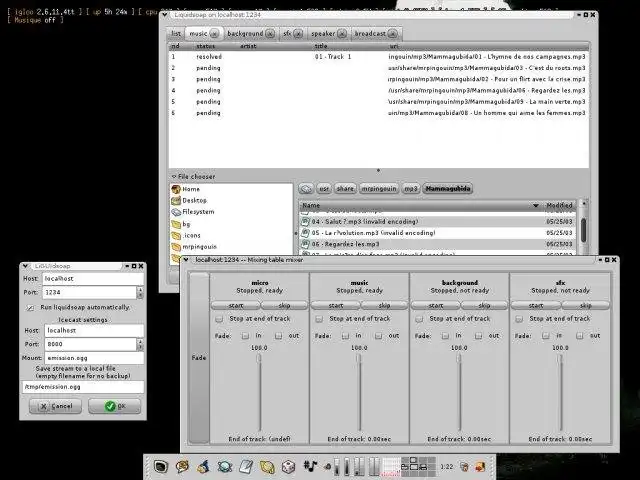Screen dimensions: 640x480
Task: Enable Stop at end of track for music
Action: tap(319, 318)
